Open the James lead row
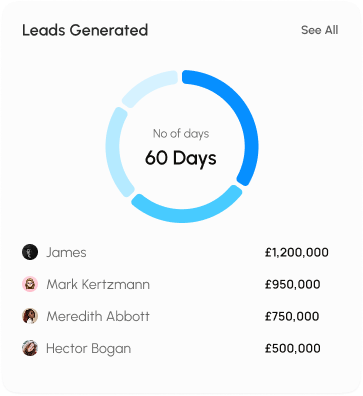Screen dimensions: 363x396 (x=175, y=252)
